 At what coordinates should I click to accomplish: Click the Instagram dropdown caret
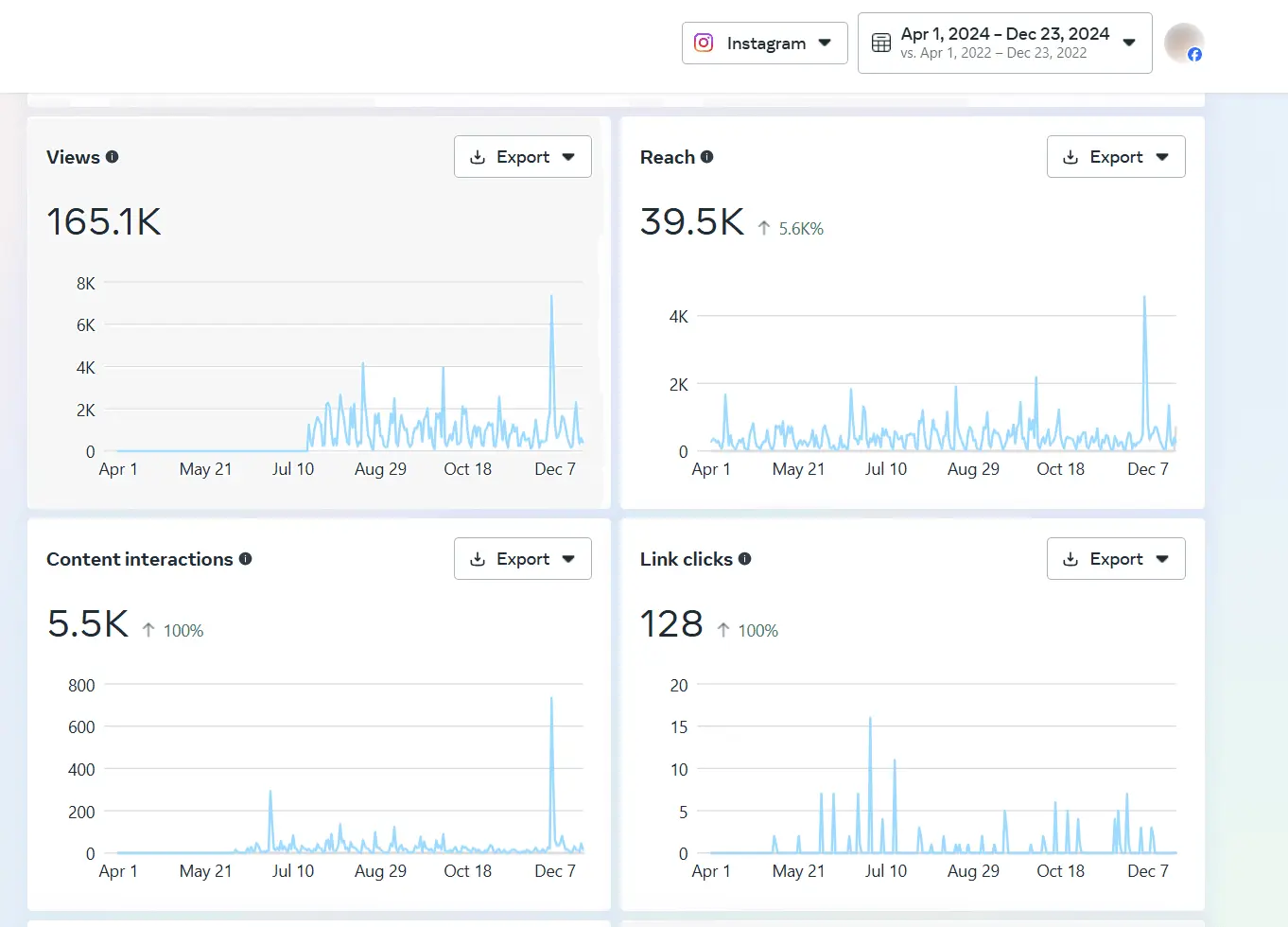pos(825,43)
